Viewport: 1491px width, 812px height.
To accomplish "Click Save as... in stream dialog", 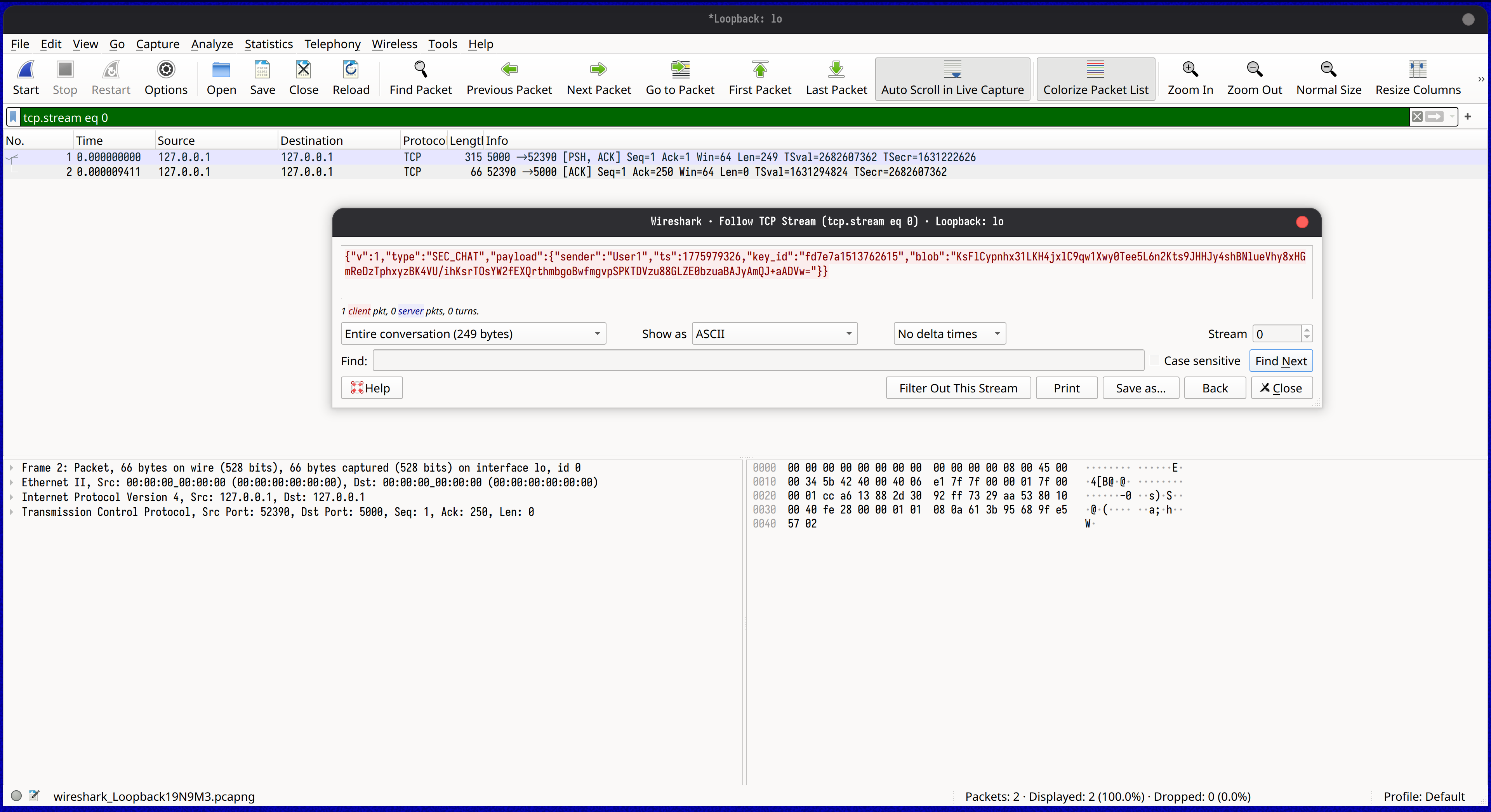I will [x=1140, y=388].
